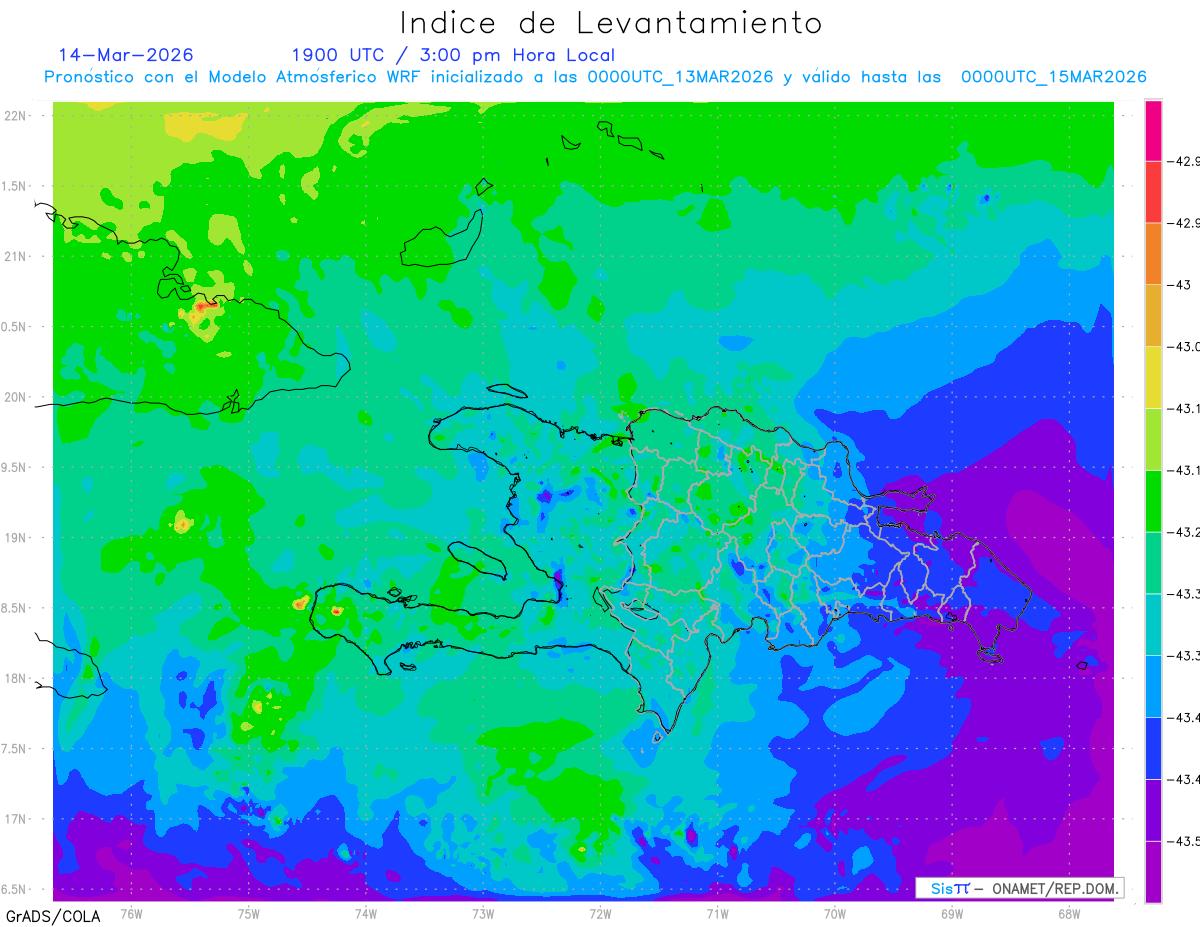The height and width of the screenshot is (927, 1200).
Task: Click the '18N' latitude label
Action: pyautogui.click(x=15, y=678)
